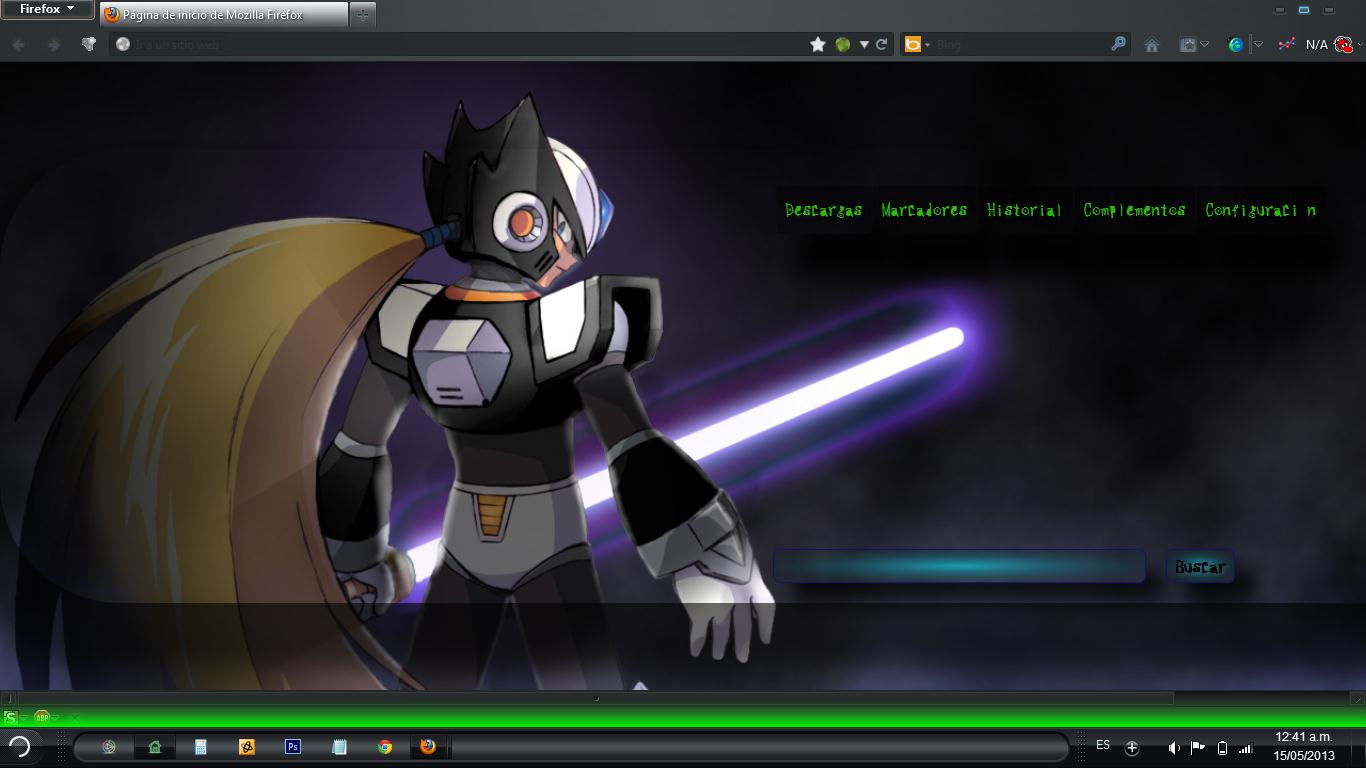Click the page reload icon
The height and width of the screenshot is (768, 1366).
(x=881, y=44)
